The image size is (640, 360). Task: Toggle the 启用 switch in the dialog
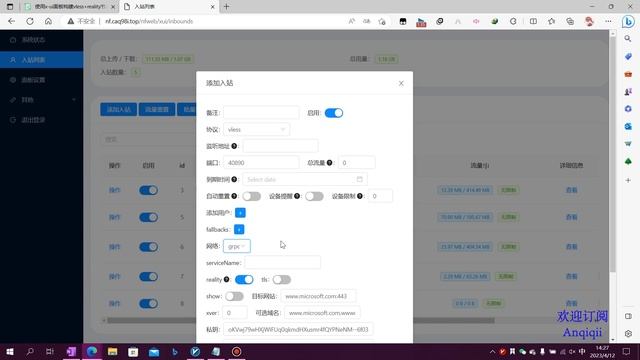334,113
